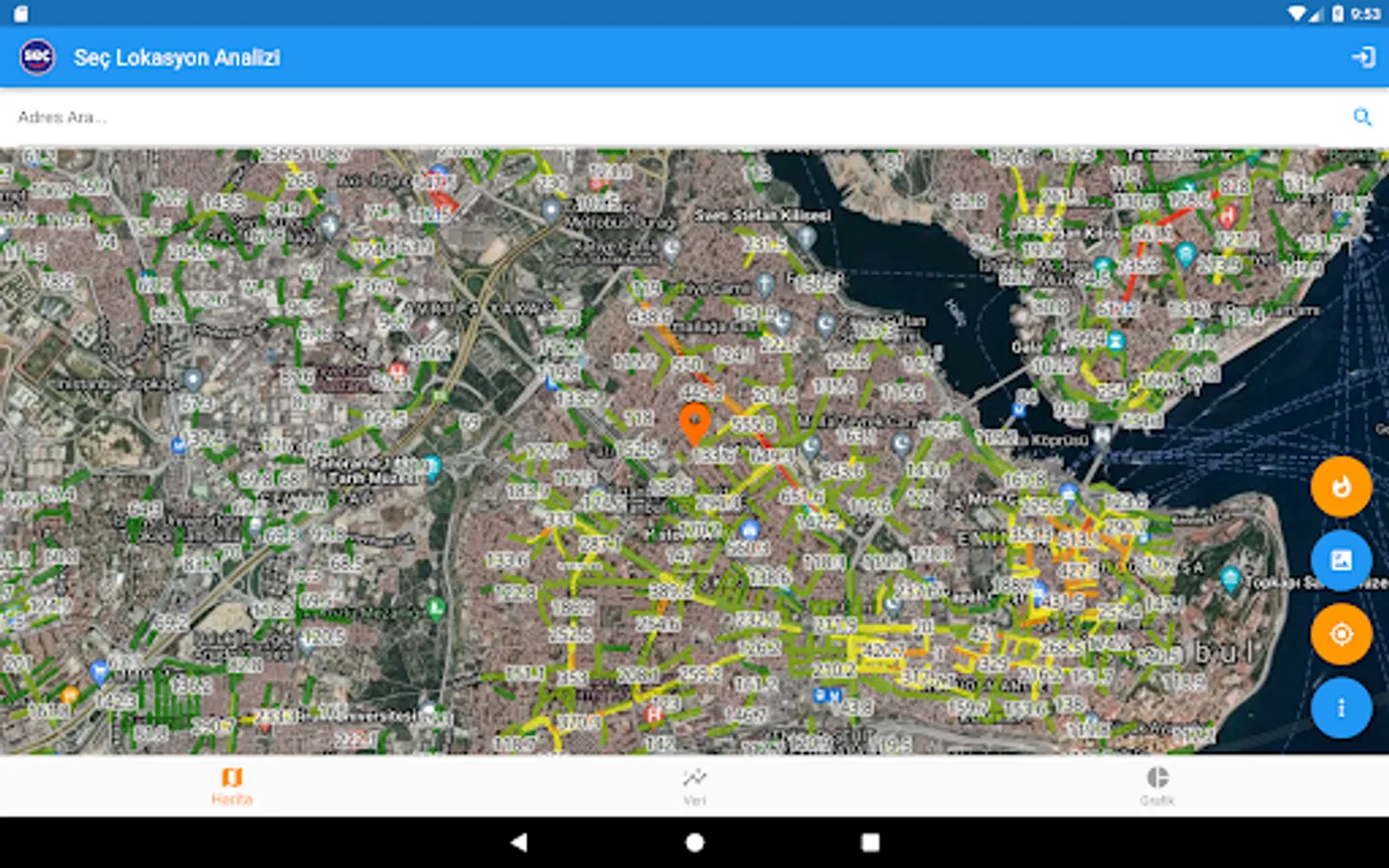This screenshot has width=1389, height=868.
Task: Switch map imagery with the picture button
Action: point(1341,560)
